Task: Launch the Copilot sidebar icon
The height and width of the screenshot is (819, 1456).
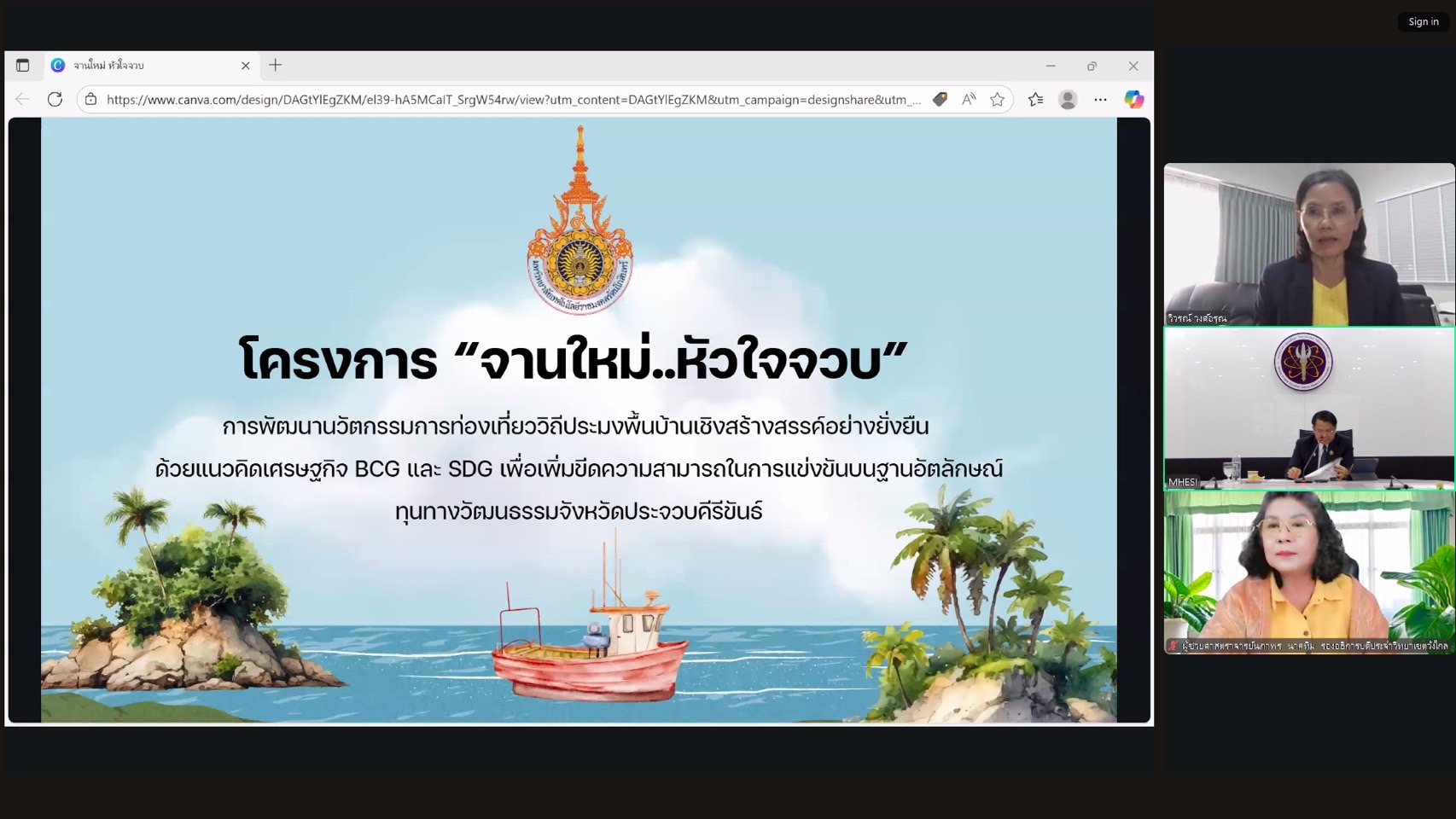Action: click(1133, 99)
